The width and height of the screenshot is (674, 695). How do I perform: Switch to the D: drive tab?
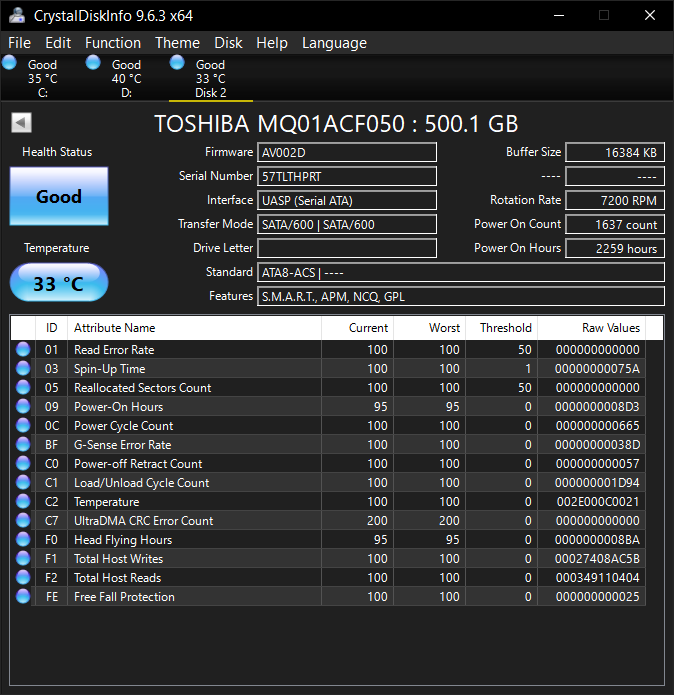click(126, 79)
